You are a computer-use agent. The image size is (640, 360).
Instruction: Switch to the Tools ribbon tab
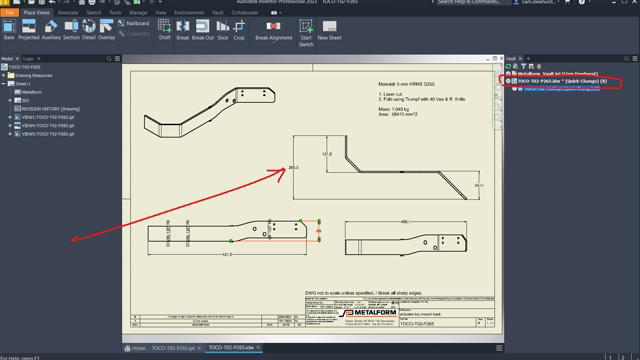click(x=115, y=13)
